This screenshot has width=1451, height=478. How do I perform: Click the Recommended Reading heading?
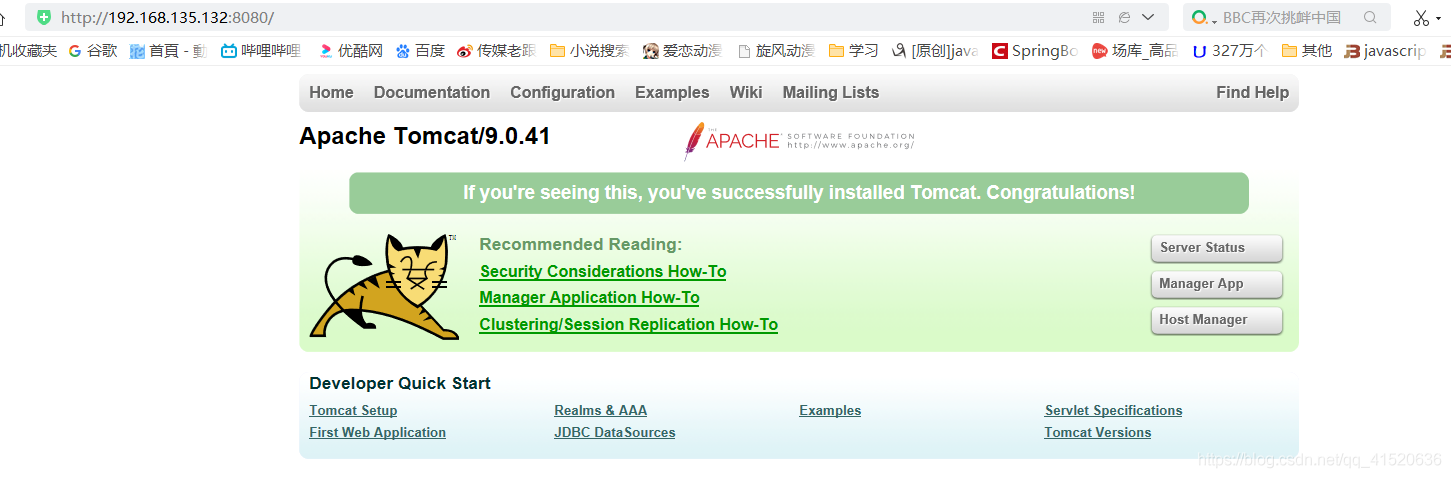click(580, 244)
